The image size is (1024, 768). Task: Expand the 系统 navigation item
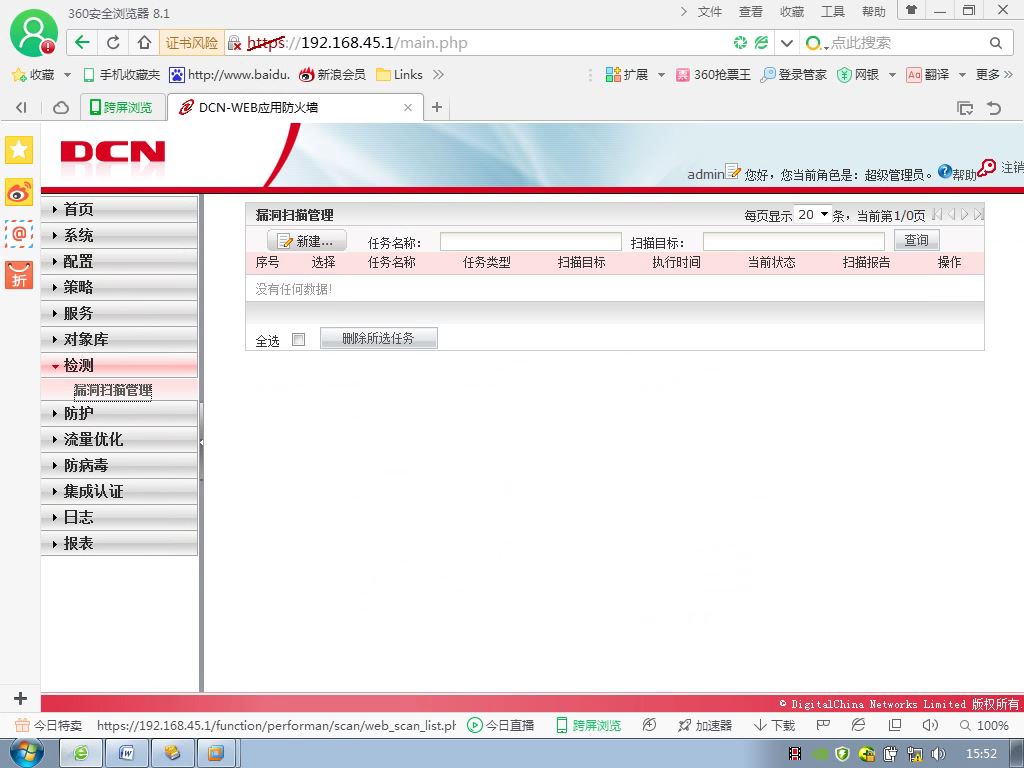(x=120, y=235)
